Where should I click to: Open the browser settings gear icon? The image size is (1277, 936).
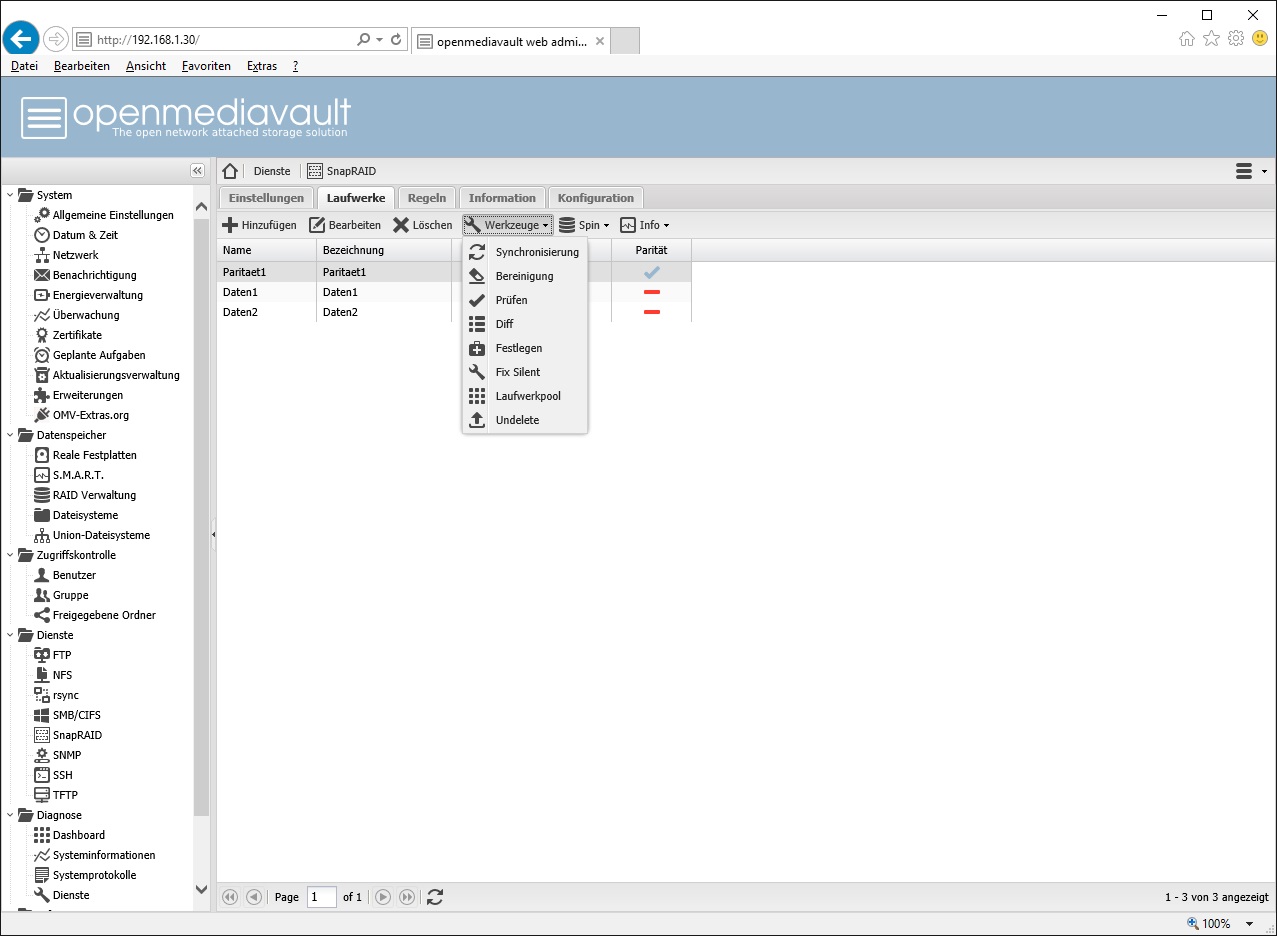[1236, 39]
